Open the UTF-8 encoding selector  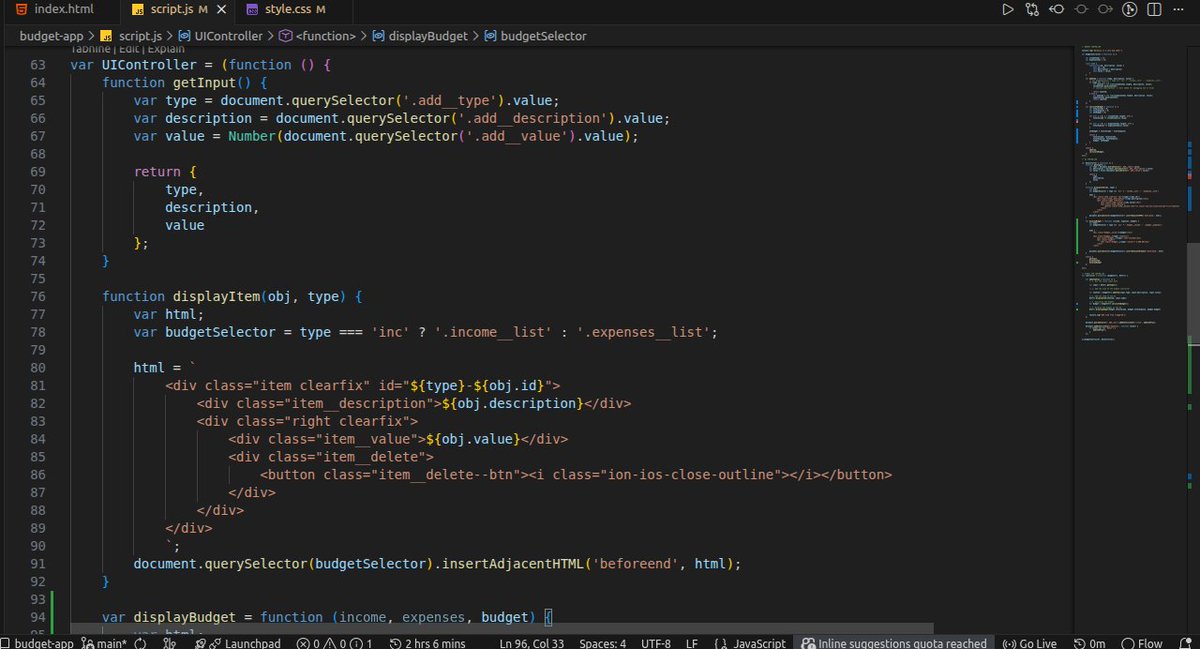pyautogui.click(x=655, y=642)
